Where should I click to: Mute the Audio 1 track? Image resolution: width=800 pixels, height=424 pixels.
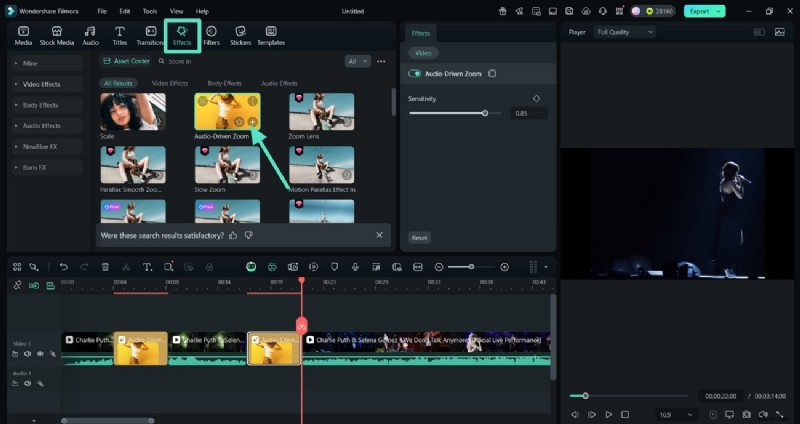[x=28, y=383]
